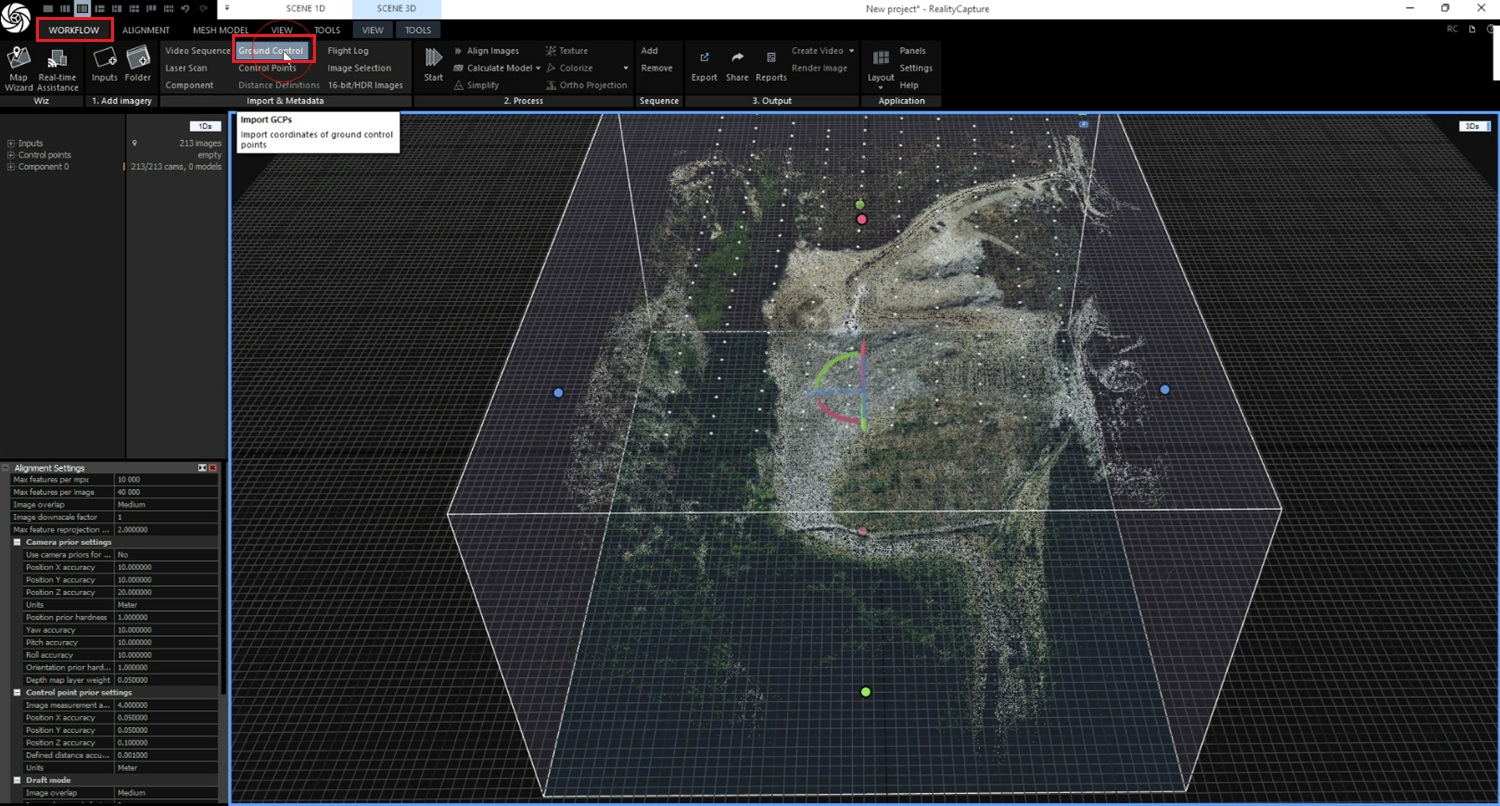
Task: Click the Align Images command
Action: click(x=492, y=51)
